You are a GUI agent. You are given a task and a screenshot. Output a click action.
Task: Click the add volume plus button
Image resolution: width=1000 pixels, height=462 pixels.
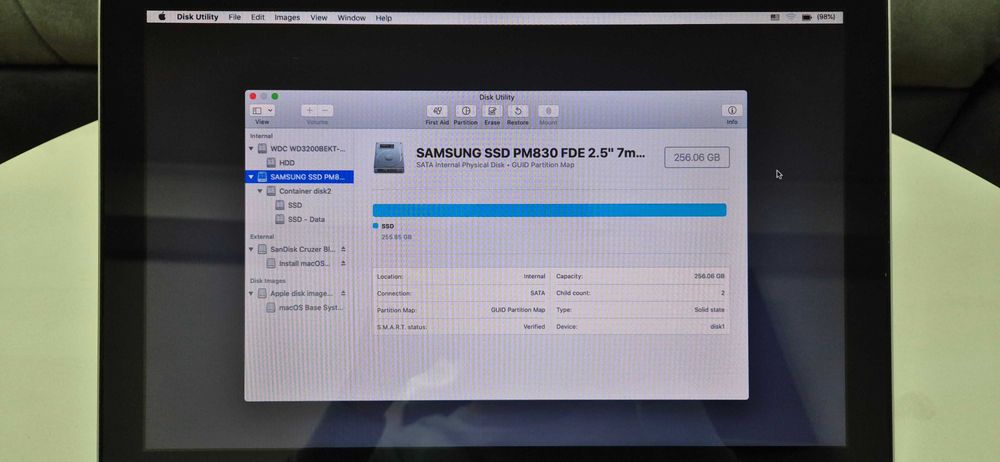coord(309,110)
